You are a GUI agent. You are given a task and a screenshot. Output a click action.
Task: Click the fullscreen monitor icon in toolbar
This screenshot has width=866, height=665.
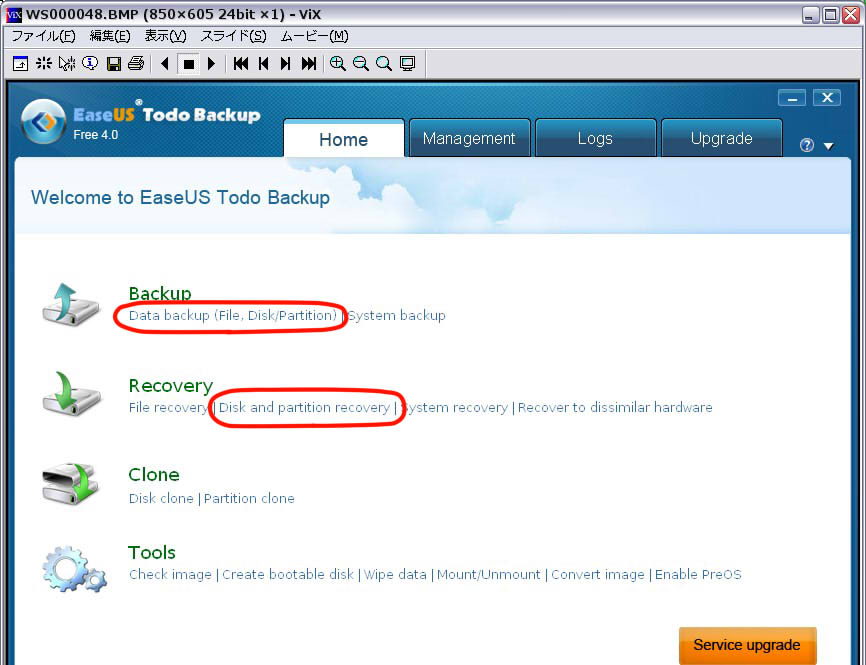click(407, 64)
